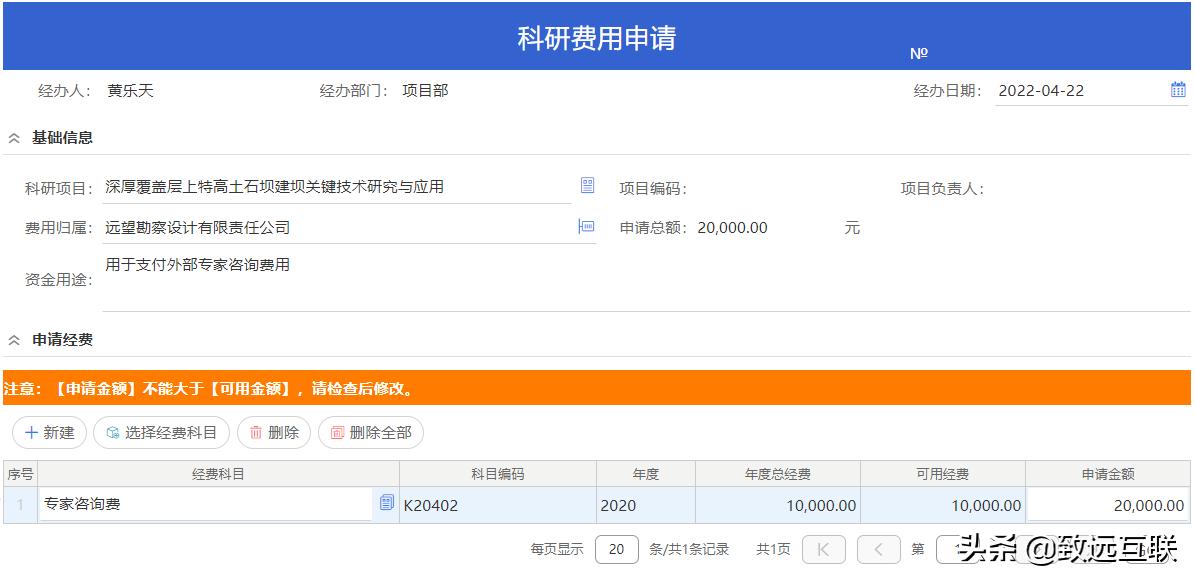The image size is (1195, 581).
Task: Collapse the 基础信息 section
Action: (x=13, y=137)
